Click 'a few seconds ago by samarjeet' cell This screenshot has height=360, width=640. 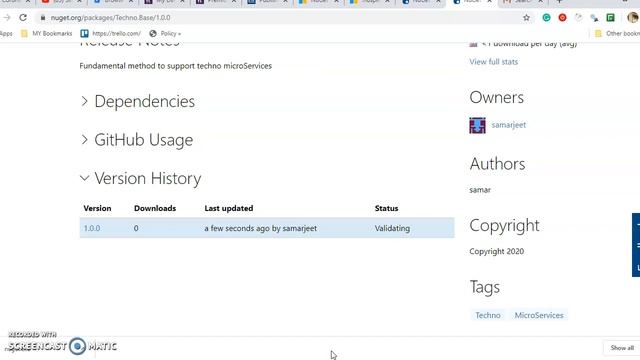pos(260,228)
